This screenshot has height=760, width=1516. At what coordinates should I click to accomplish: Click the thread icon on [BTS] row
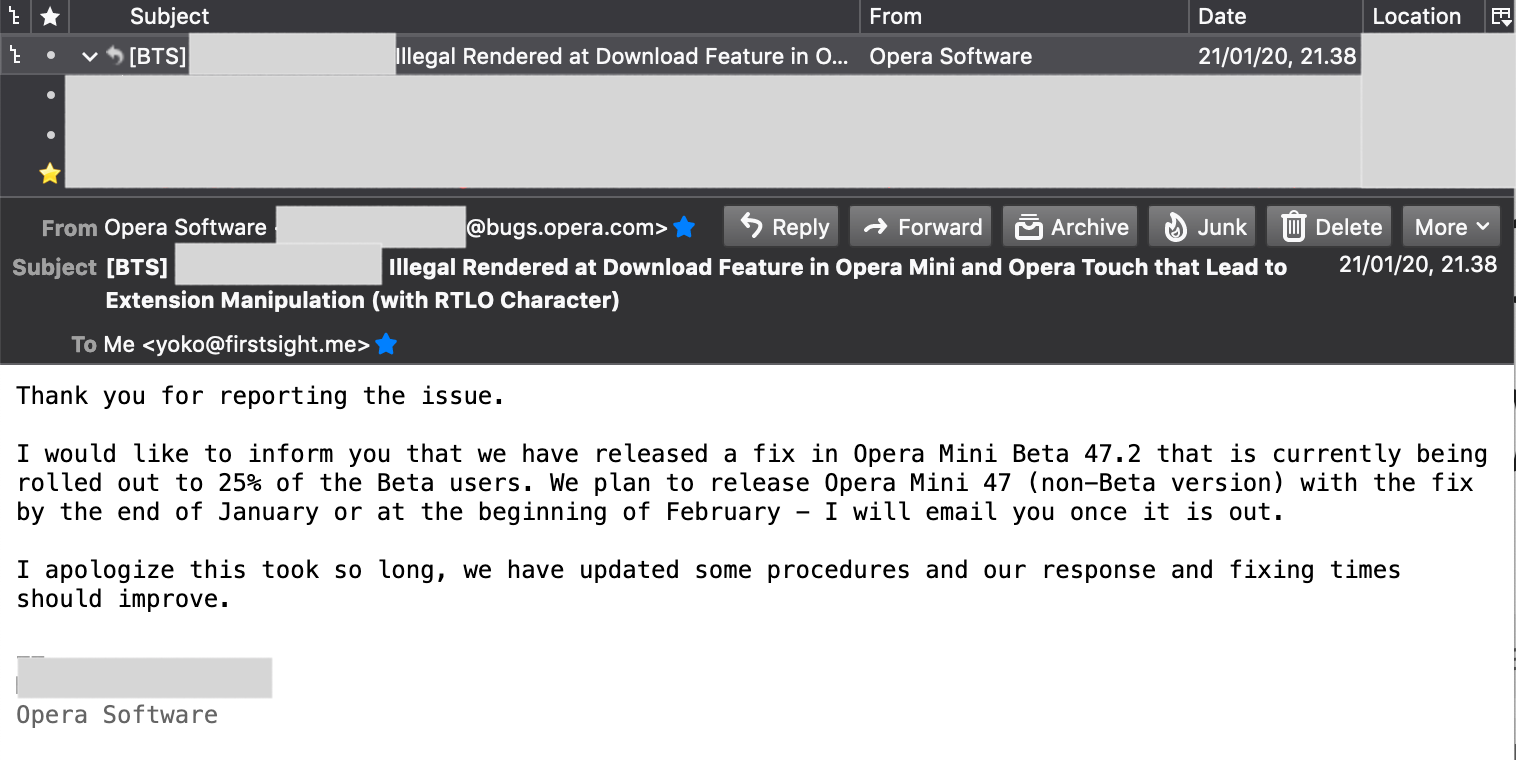click(14, 57)
